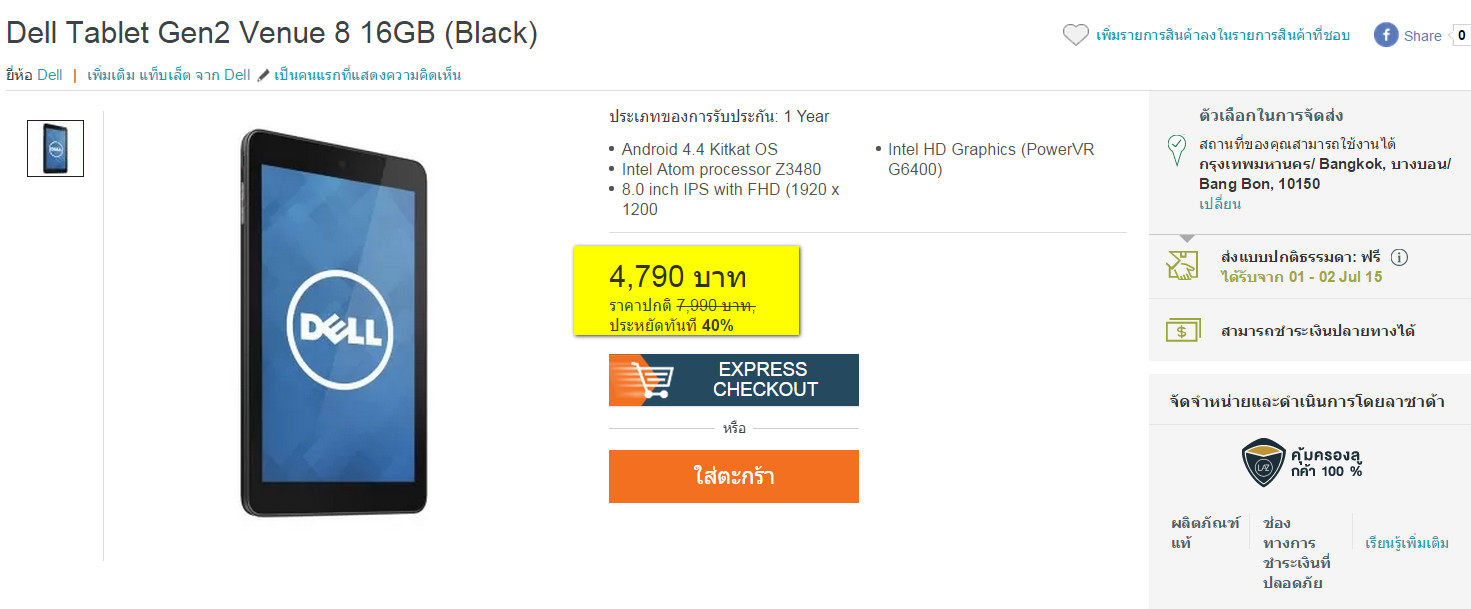The image size is (1471, 609).
Task: Click the learn more link
Action: click(1407, 543)
